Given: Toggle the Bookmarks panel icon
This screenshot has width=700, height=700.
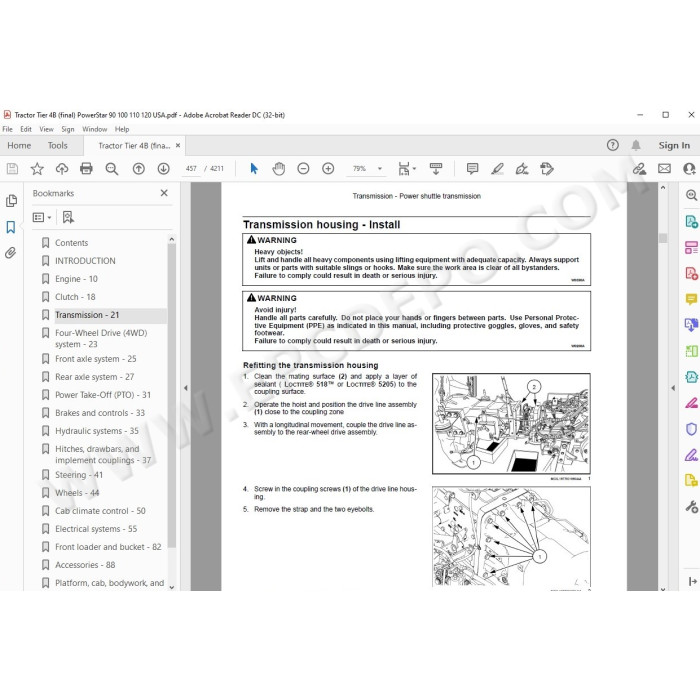Looking at the screenshot, I should [11, 227].
